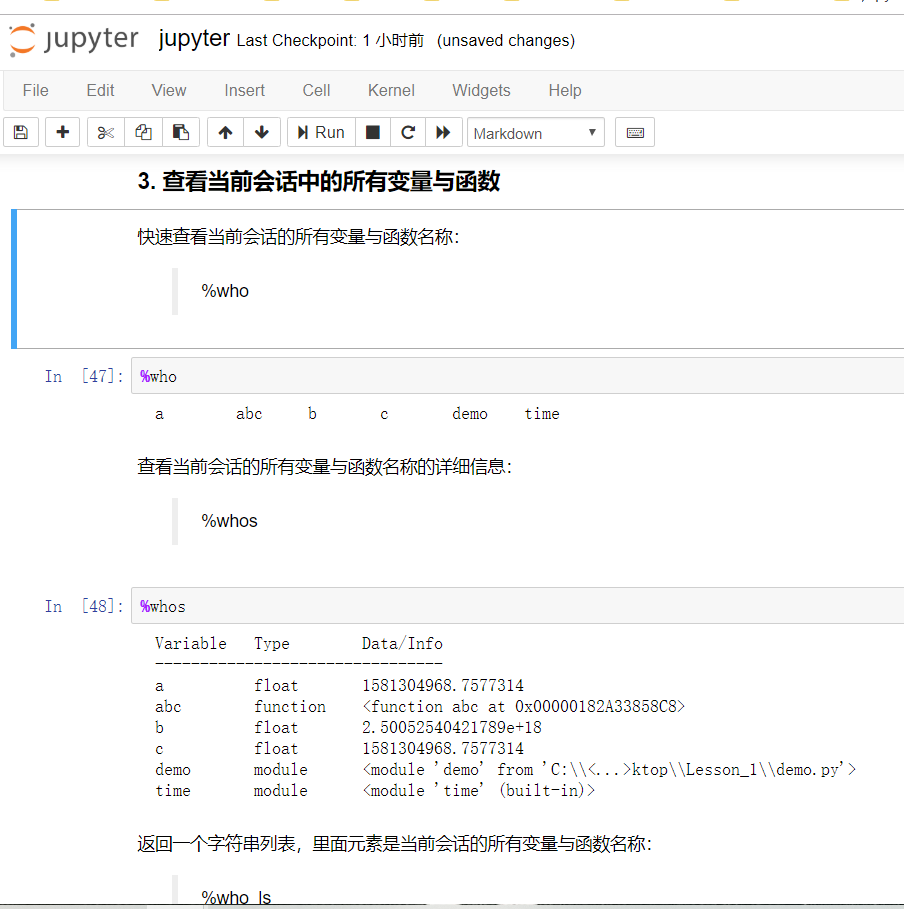
Task: Click the In [48] prompt label
Action: click(84, 606)
